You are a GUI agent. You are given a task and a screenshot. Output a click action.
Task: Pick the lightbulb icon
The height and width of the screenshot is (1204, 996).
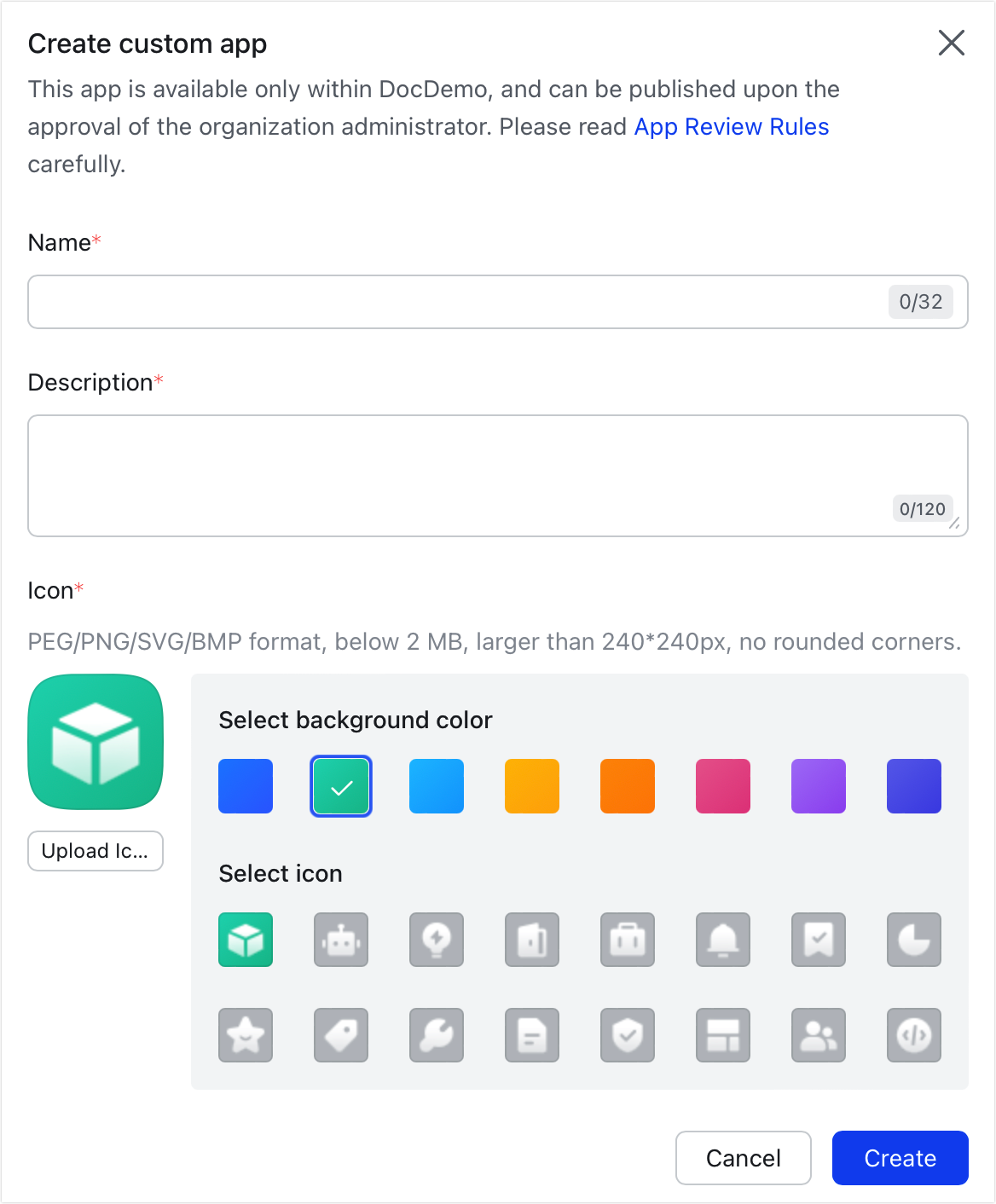click(x=437, y=940)
